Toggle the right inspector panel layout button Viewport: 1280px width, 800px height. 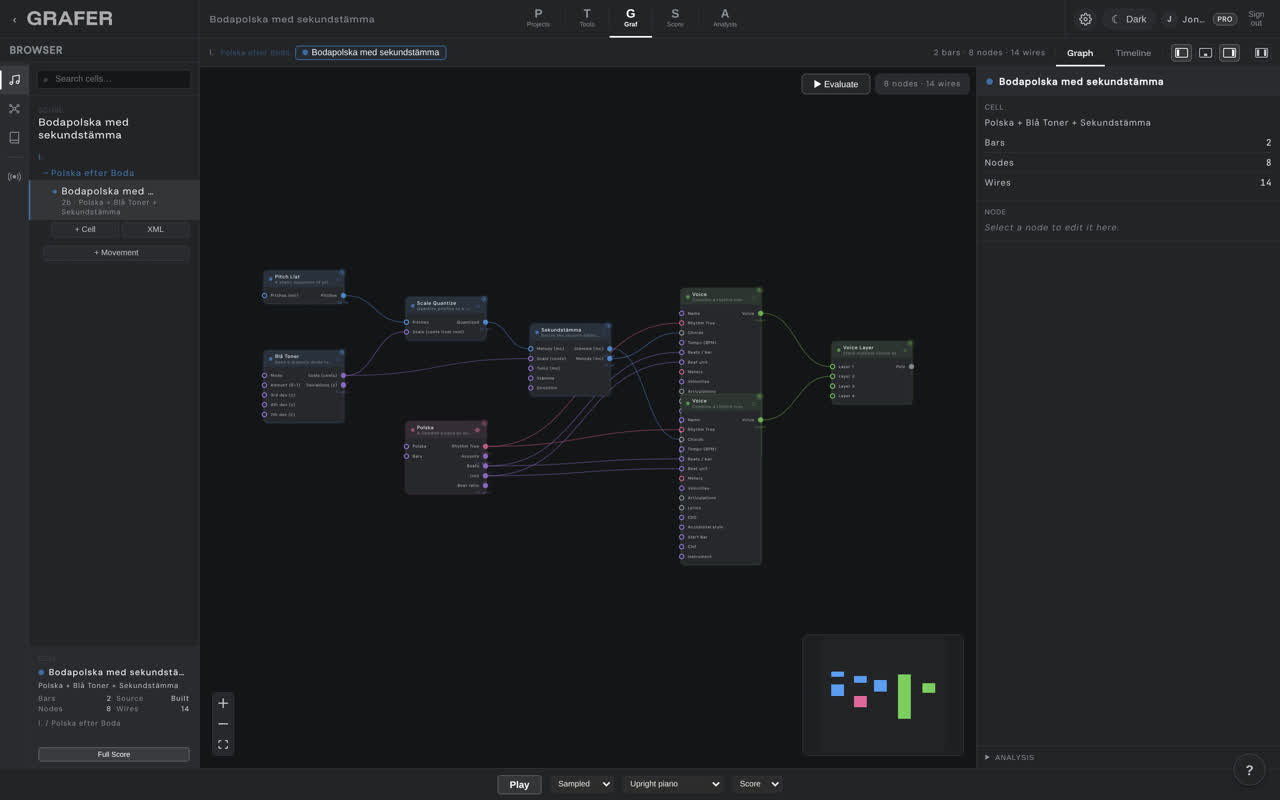pyautogui.click(x=1229, y=53)
